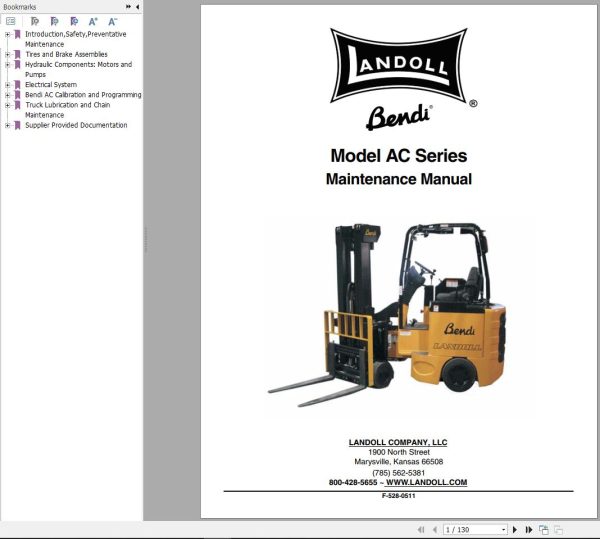Increase bookmark text size with A+ icon

93,21
